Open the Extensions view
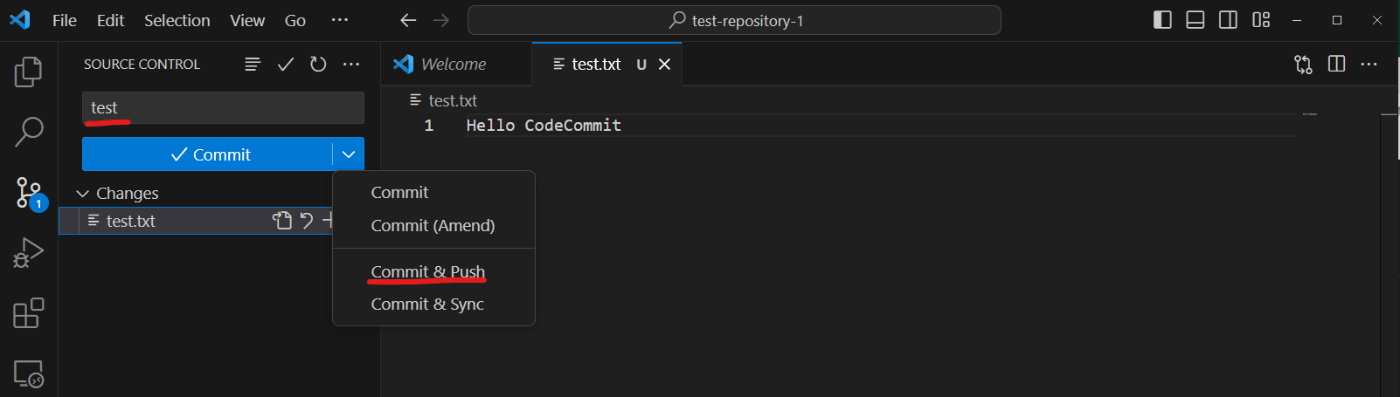 pos(29,314)
